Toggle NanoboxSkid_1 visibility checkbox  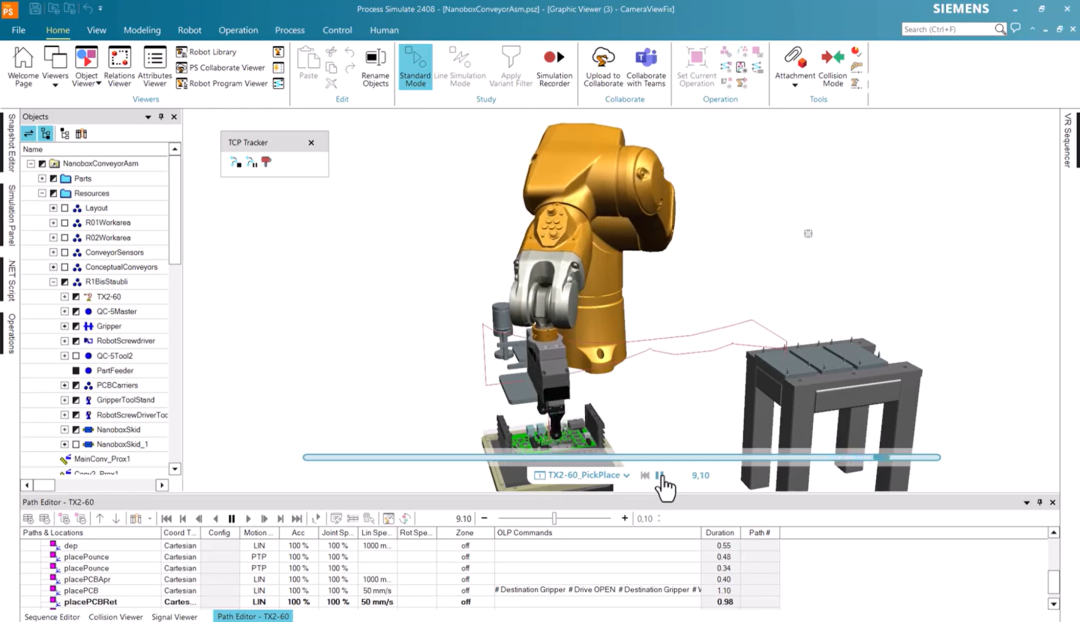tap(76, 444)
